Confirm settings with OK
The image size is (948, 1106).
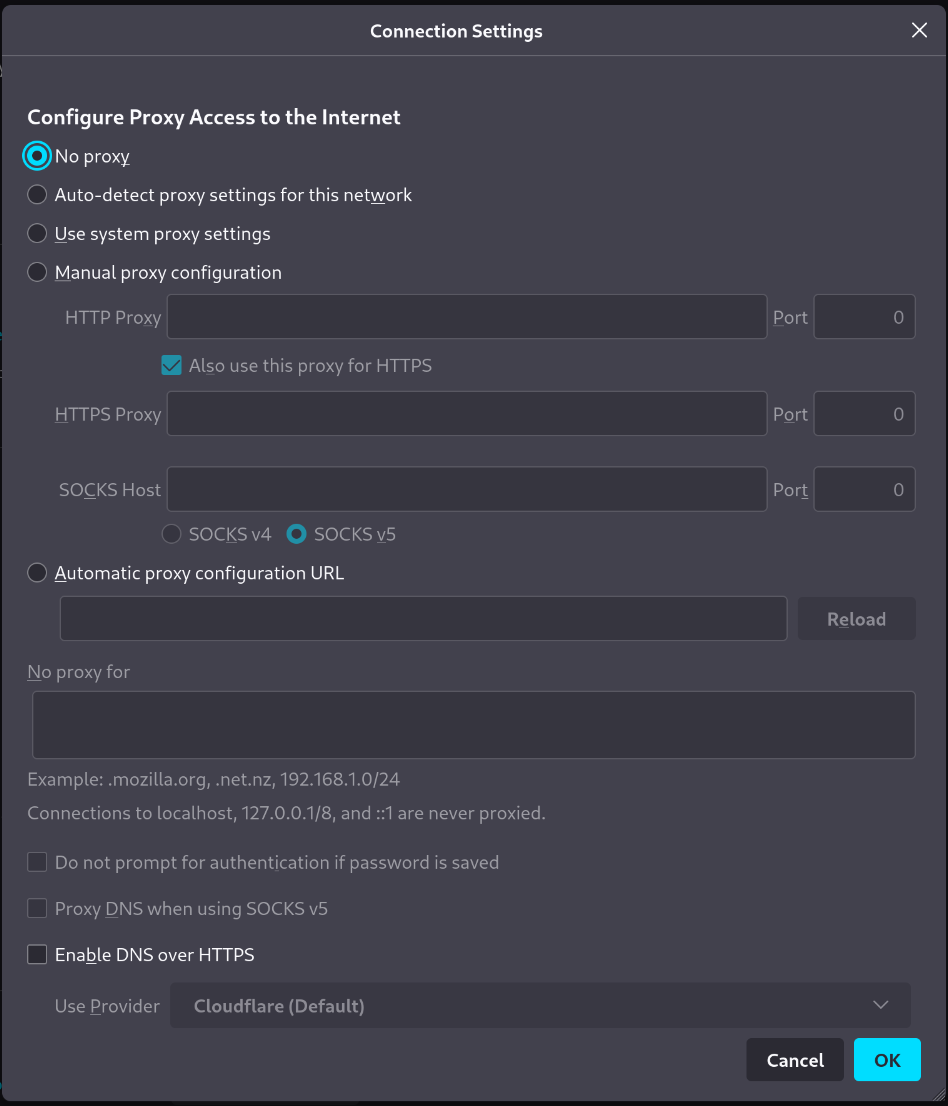pyautogui.click(x=887, y=1059)
